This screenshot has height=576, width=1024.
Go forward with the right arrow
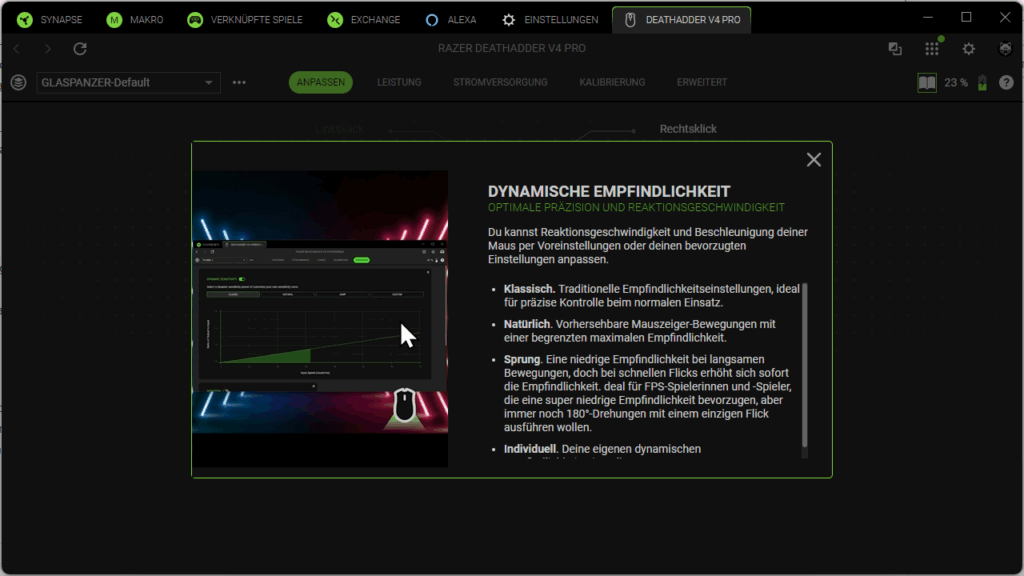(x=48, y=48)
